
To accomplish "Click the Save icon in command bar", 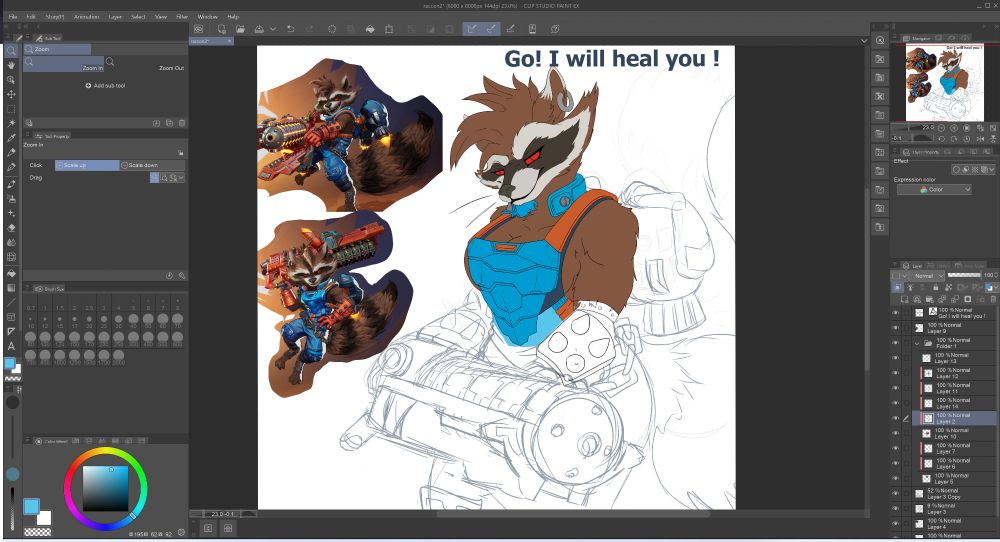I will [x=259, y=29].
